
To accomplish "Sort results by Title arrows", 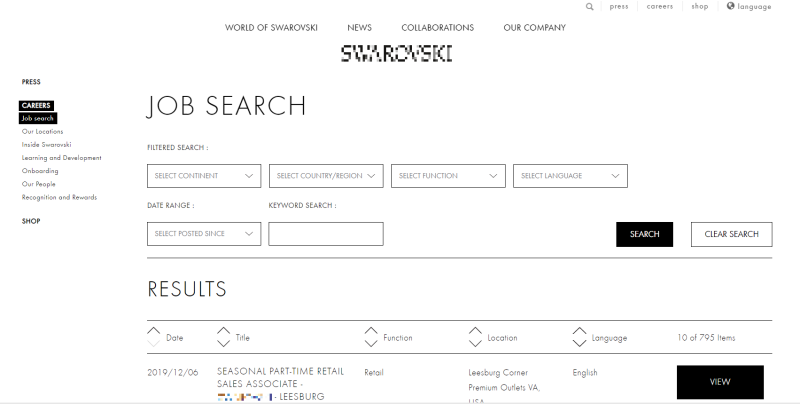I will 223,337.
